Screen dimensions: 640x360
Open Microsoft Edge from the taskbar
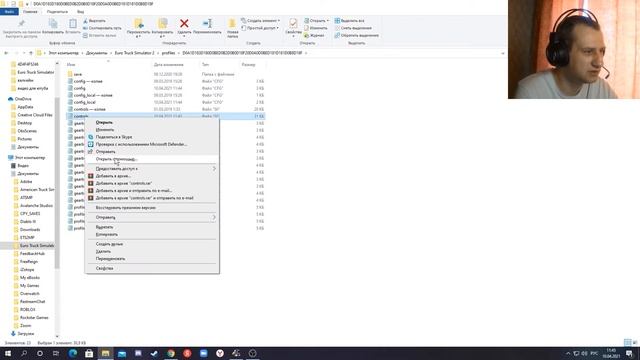pos(73,353)
